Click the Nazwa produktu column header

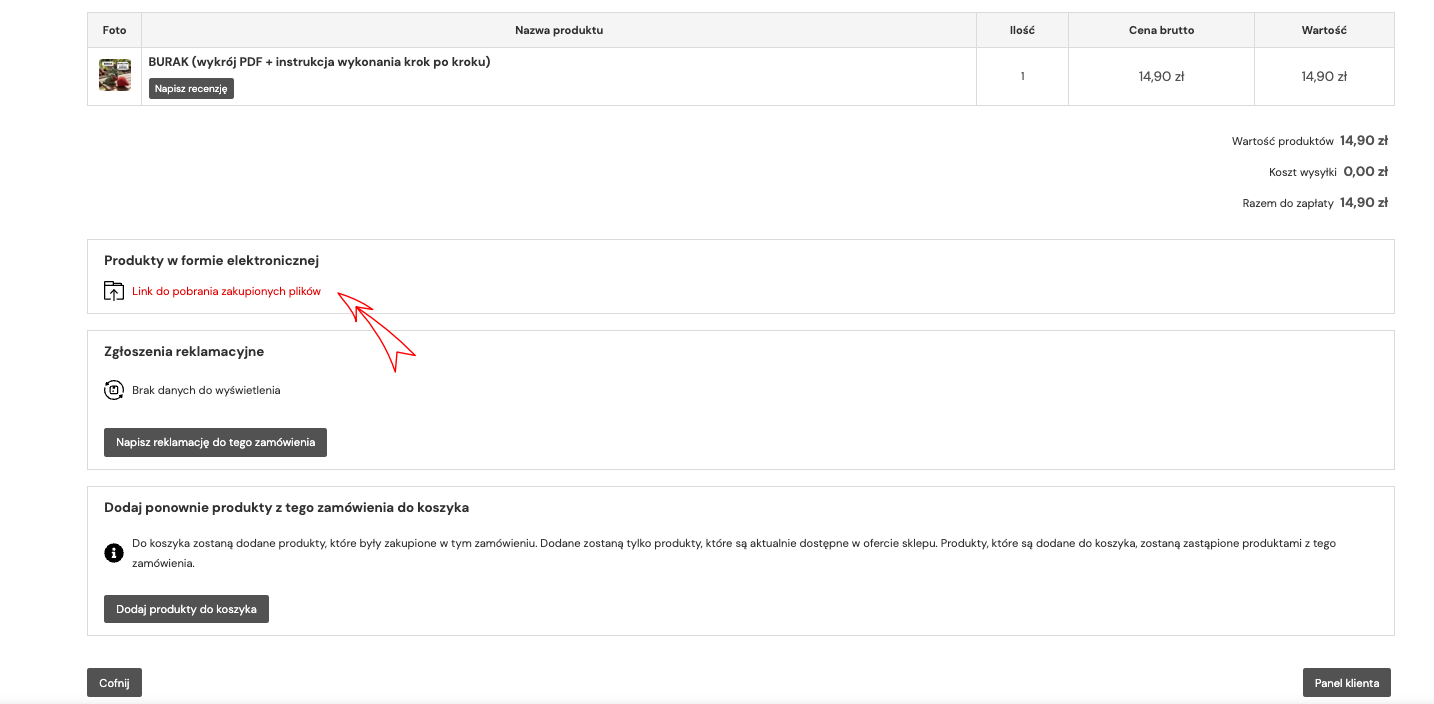coord(559,30)
